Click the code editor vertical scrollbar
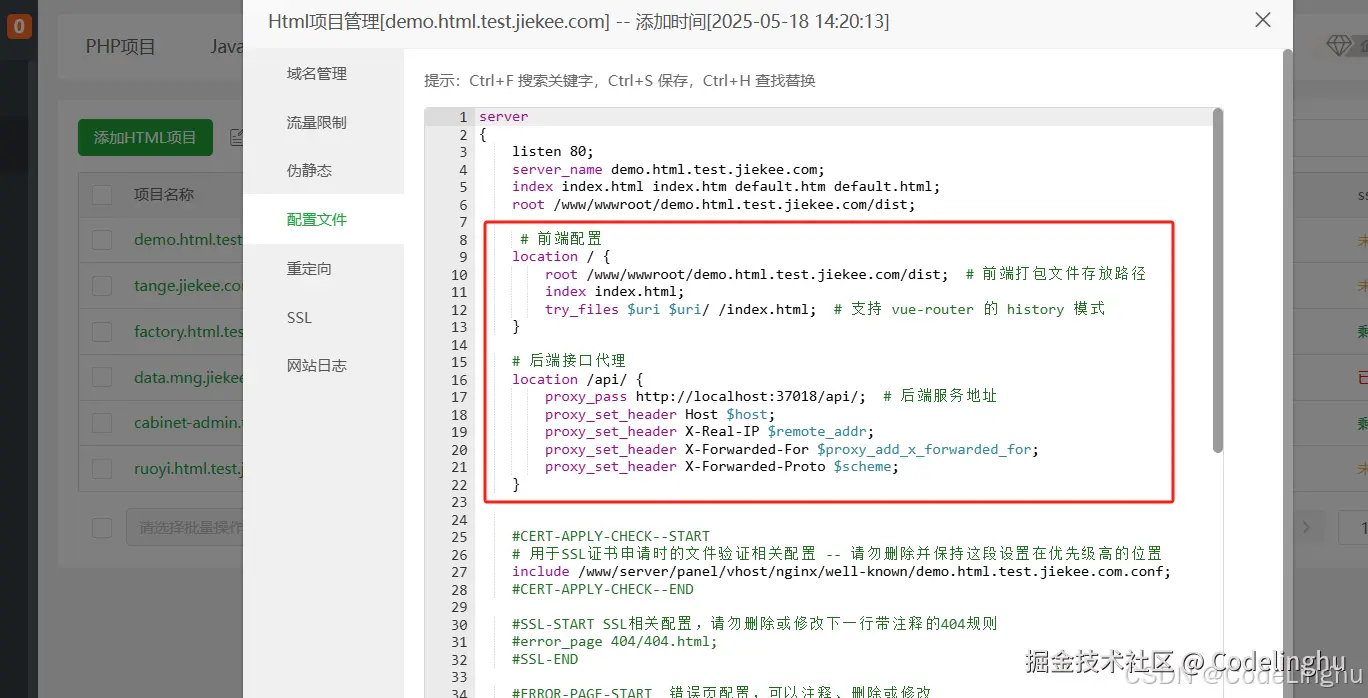Image resolution: width=1368 pixels, height=698 pixels. click(1217, 280)
